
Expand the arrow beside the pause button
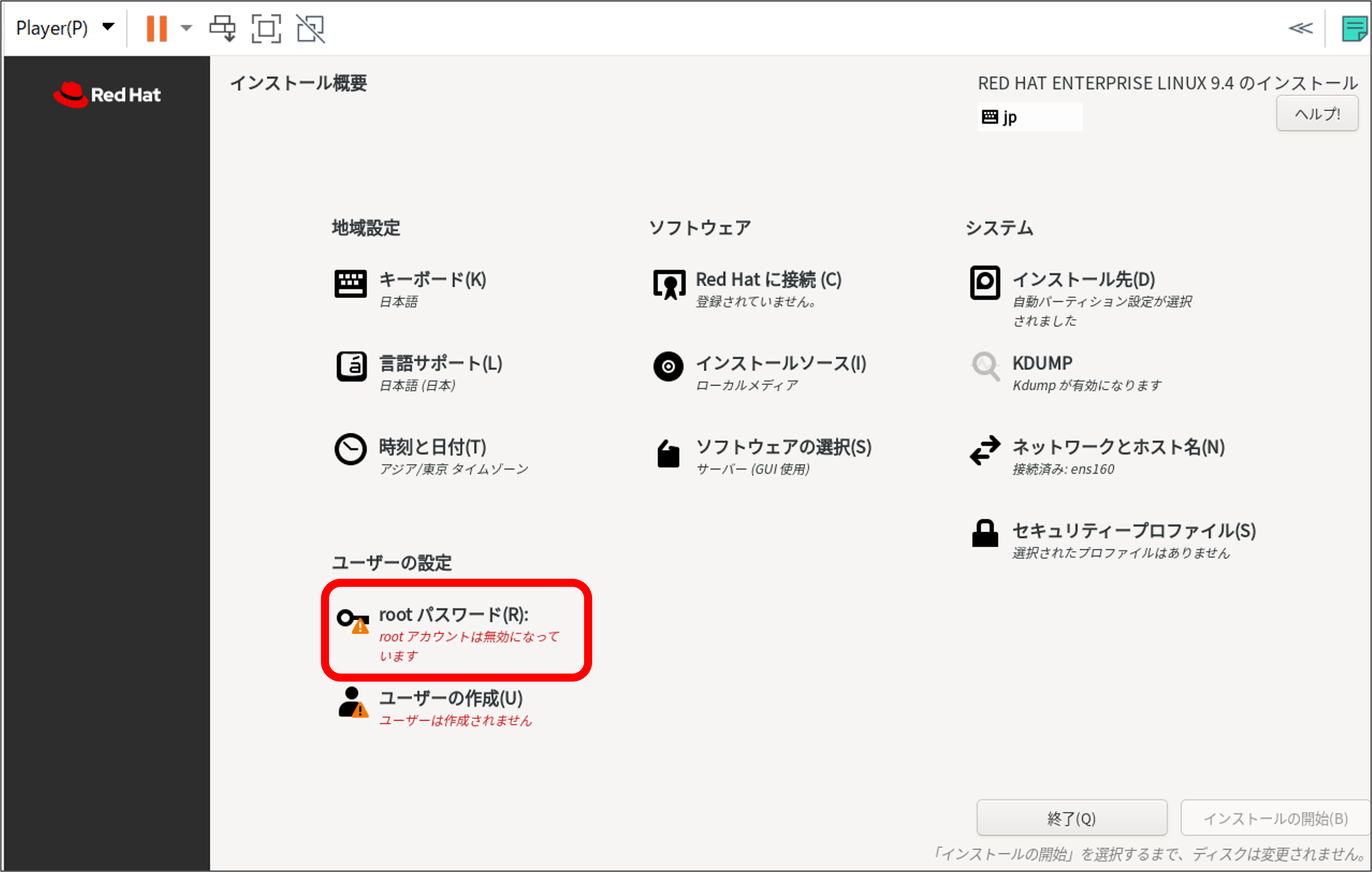[186, 27]
